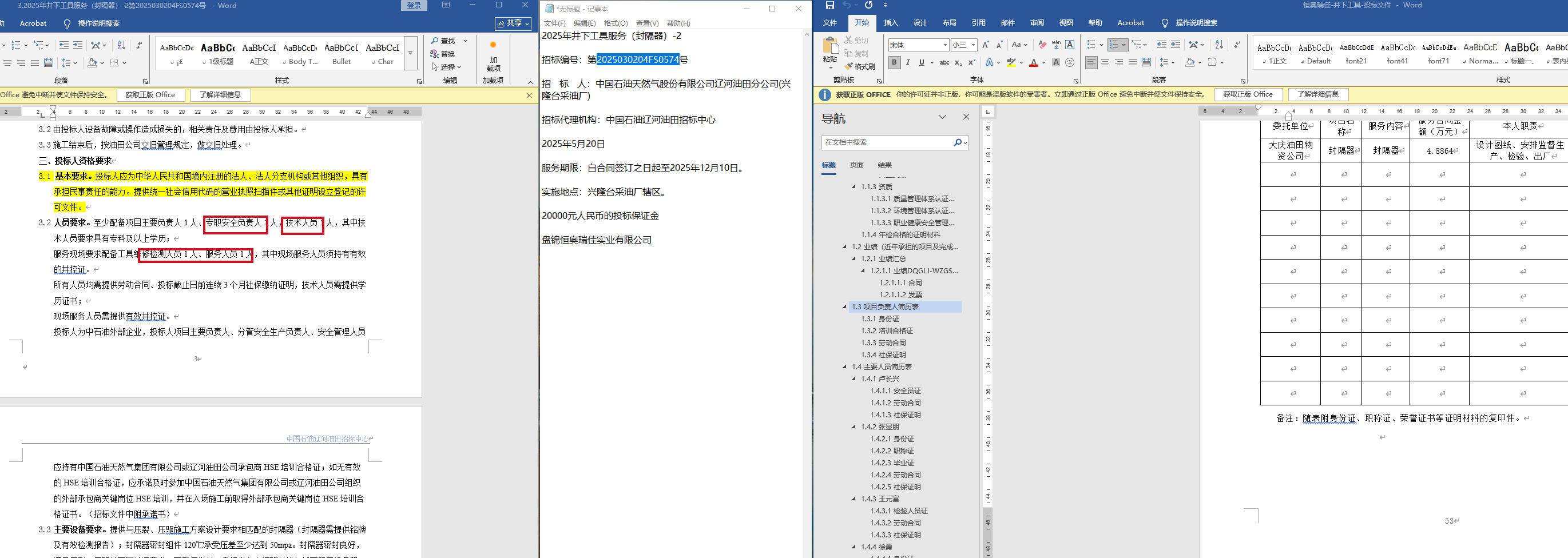
Task: Collapse 1.2.1 业绩汇总 heading in navigation
Action: click(854, 258)
